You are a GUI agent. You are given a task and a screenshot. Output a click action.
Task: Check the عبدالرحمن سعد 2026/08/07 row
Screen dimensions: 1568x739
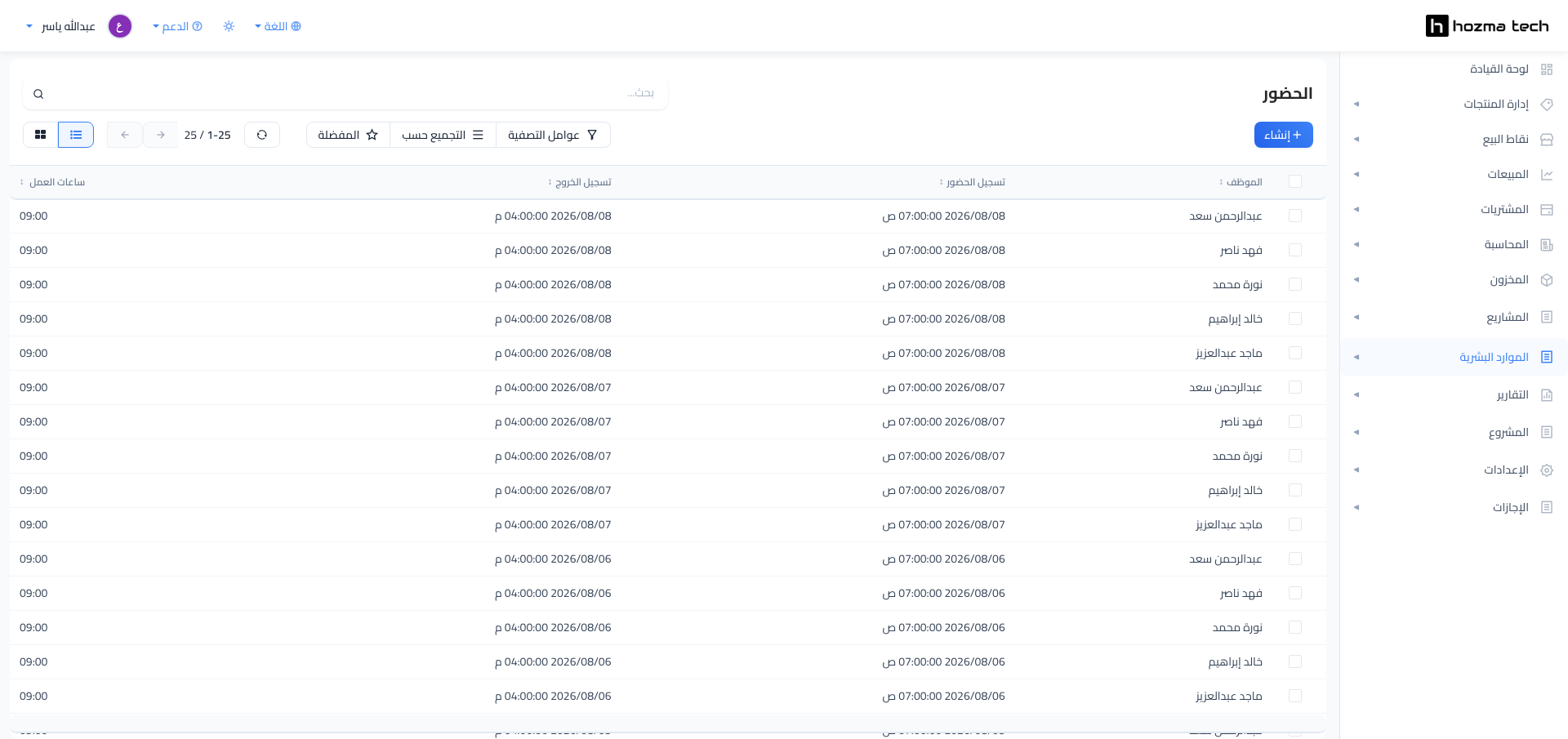(x=1295, y=387)
